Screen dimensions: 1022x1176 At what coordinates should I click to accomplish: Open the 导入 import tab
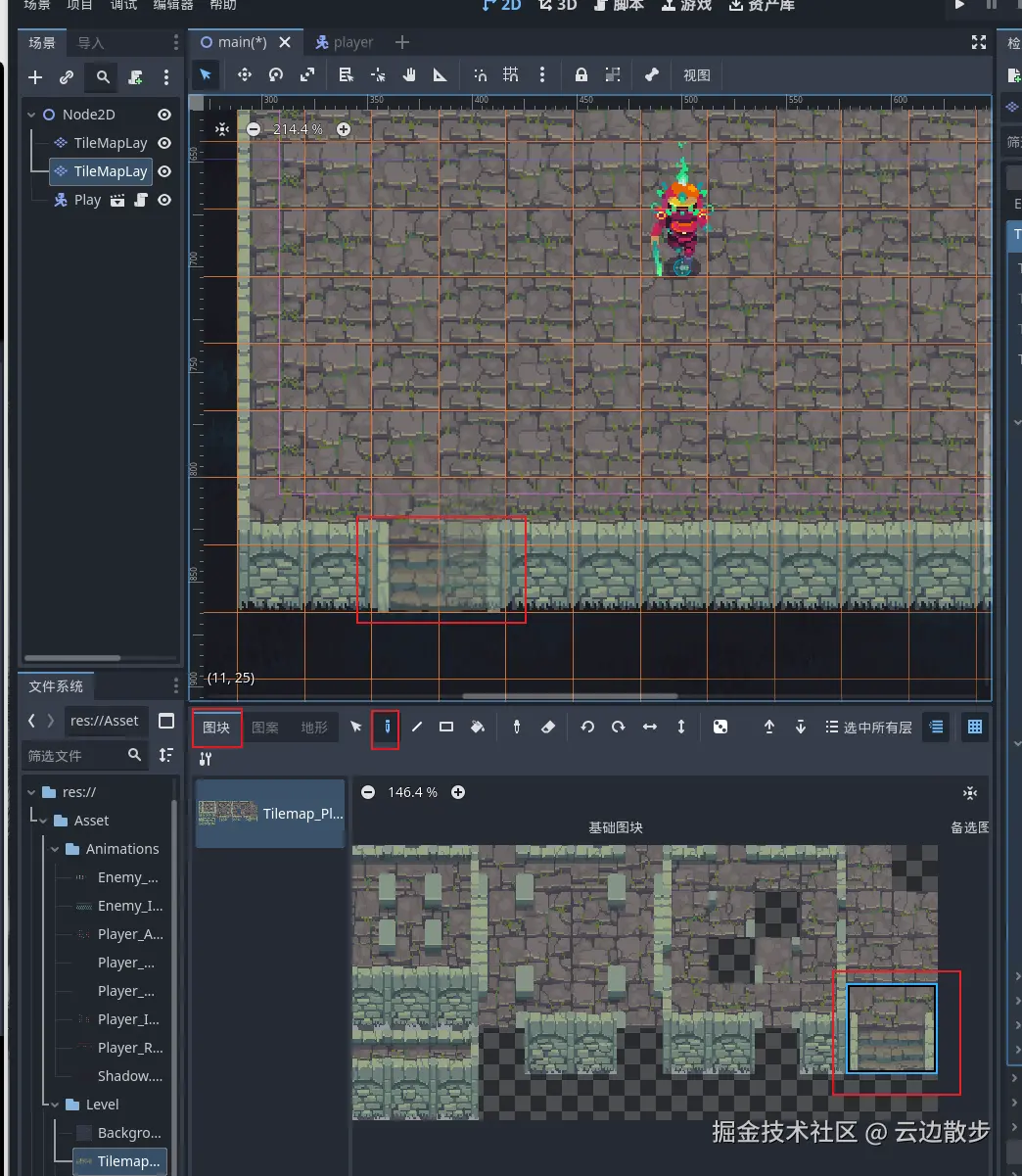[x=91, y=43]
